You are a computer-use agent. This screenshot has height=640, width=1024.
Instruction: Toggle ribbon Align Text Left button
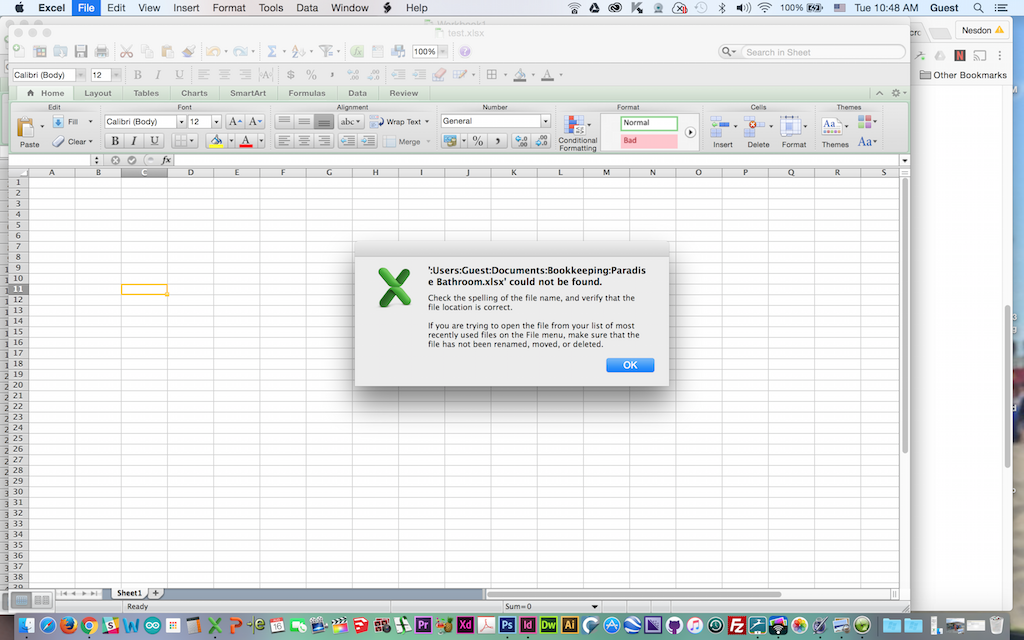pos(283,141)
